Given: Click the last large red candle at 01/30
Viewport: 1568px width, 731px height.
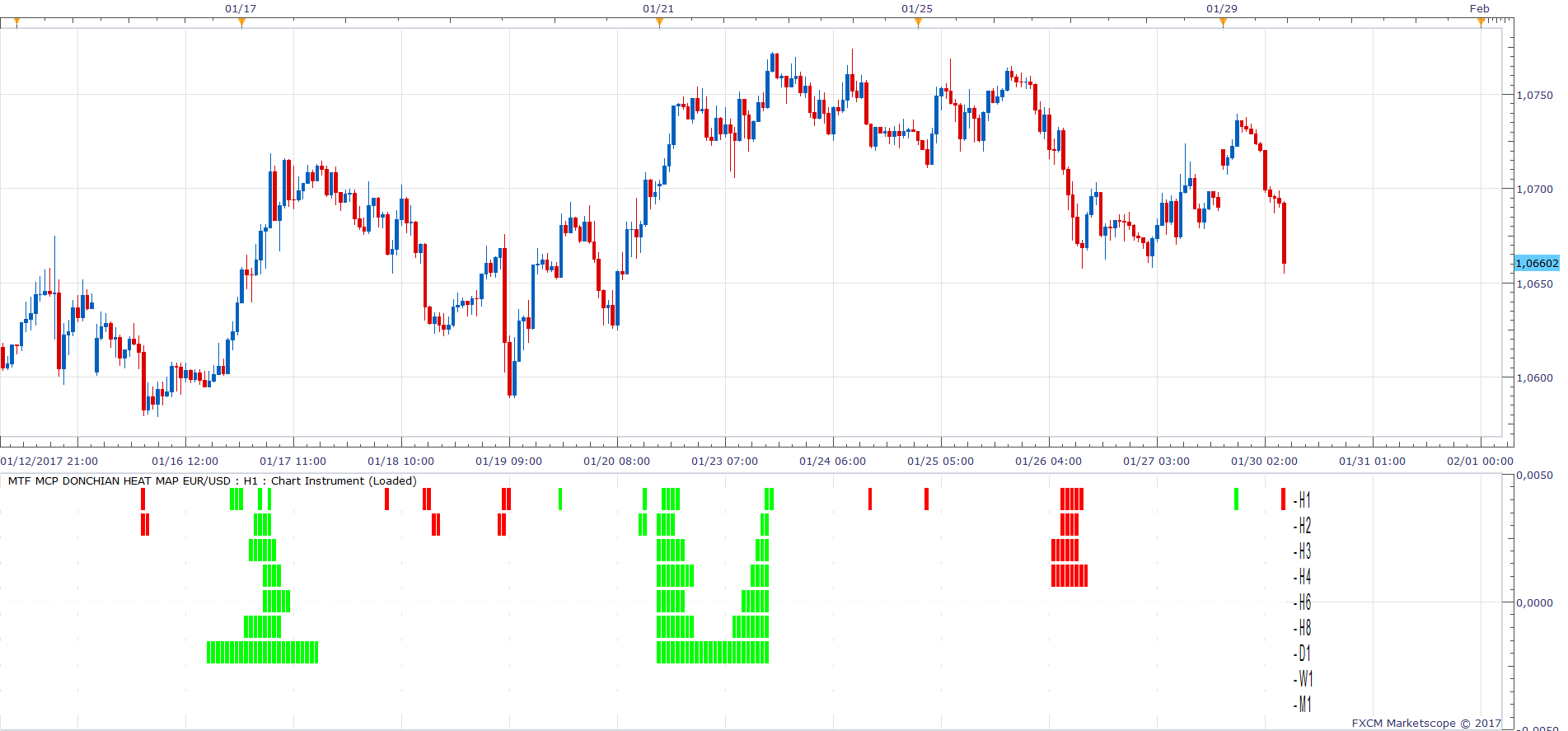Looking at the screenshot, I should click(1284, 233).
